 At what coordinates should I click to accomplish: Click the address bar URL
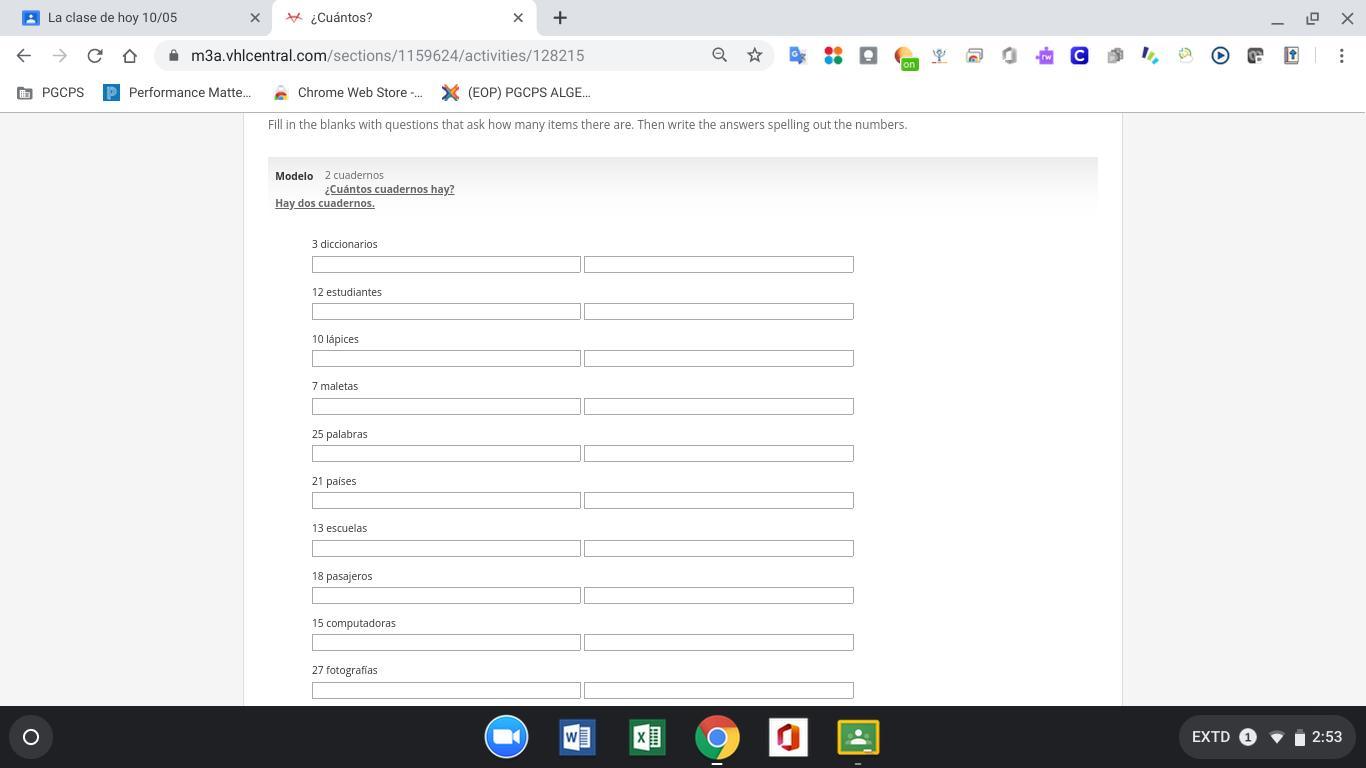(387, 56)
